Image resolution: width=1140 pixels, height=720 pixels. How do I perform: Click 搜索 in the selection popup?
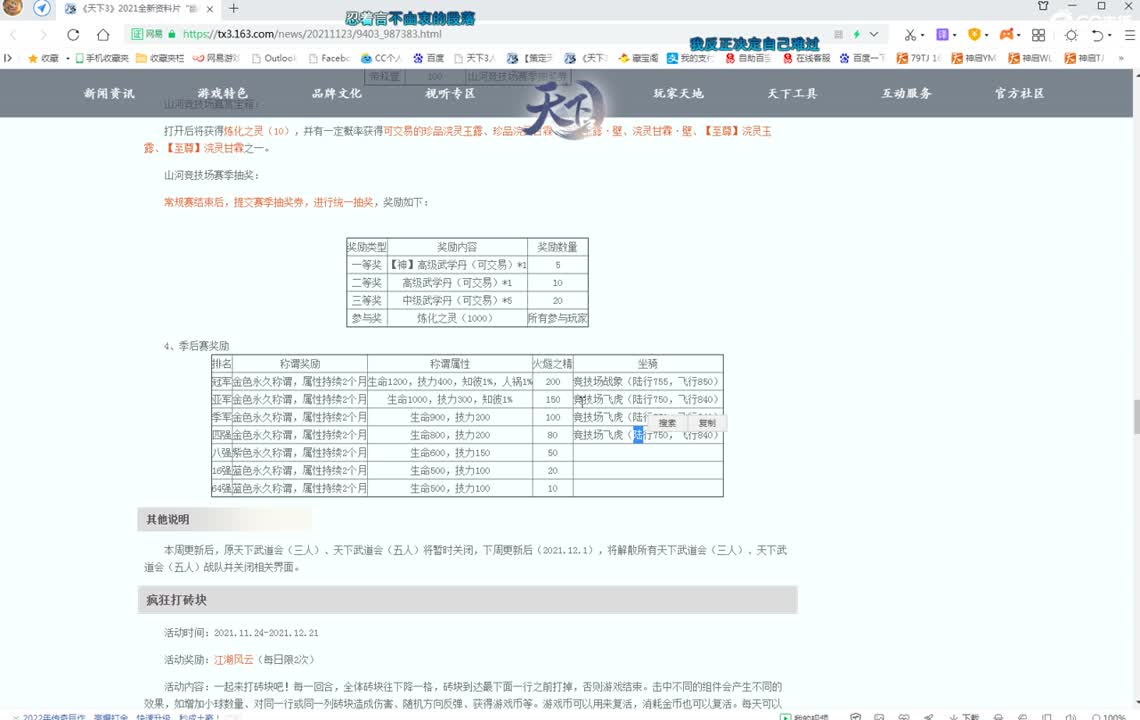tap(667, 423)
